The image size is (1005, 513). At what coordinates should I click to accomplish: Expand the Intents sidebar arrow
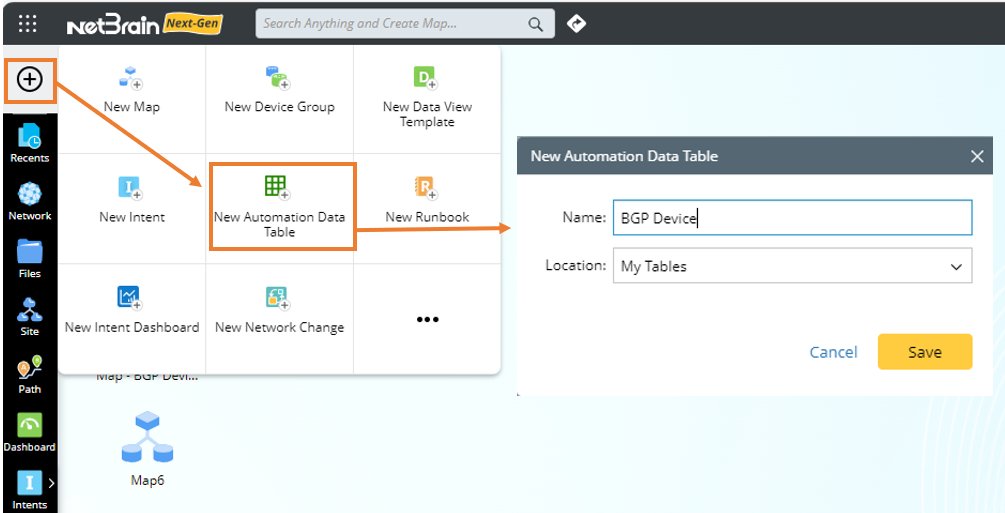pyautogui.click(x=51, y=483)
